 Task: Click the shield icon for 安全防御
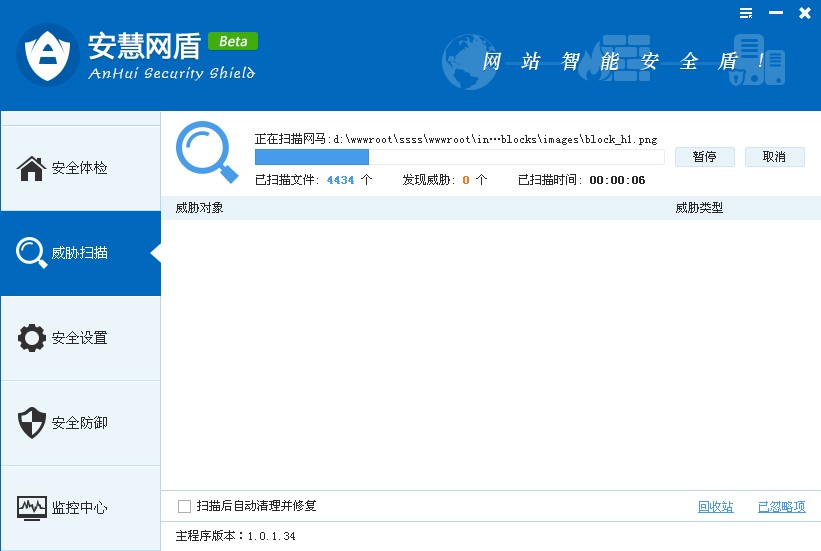(31, 423)
